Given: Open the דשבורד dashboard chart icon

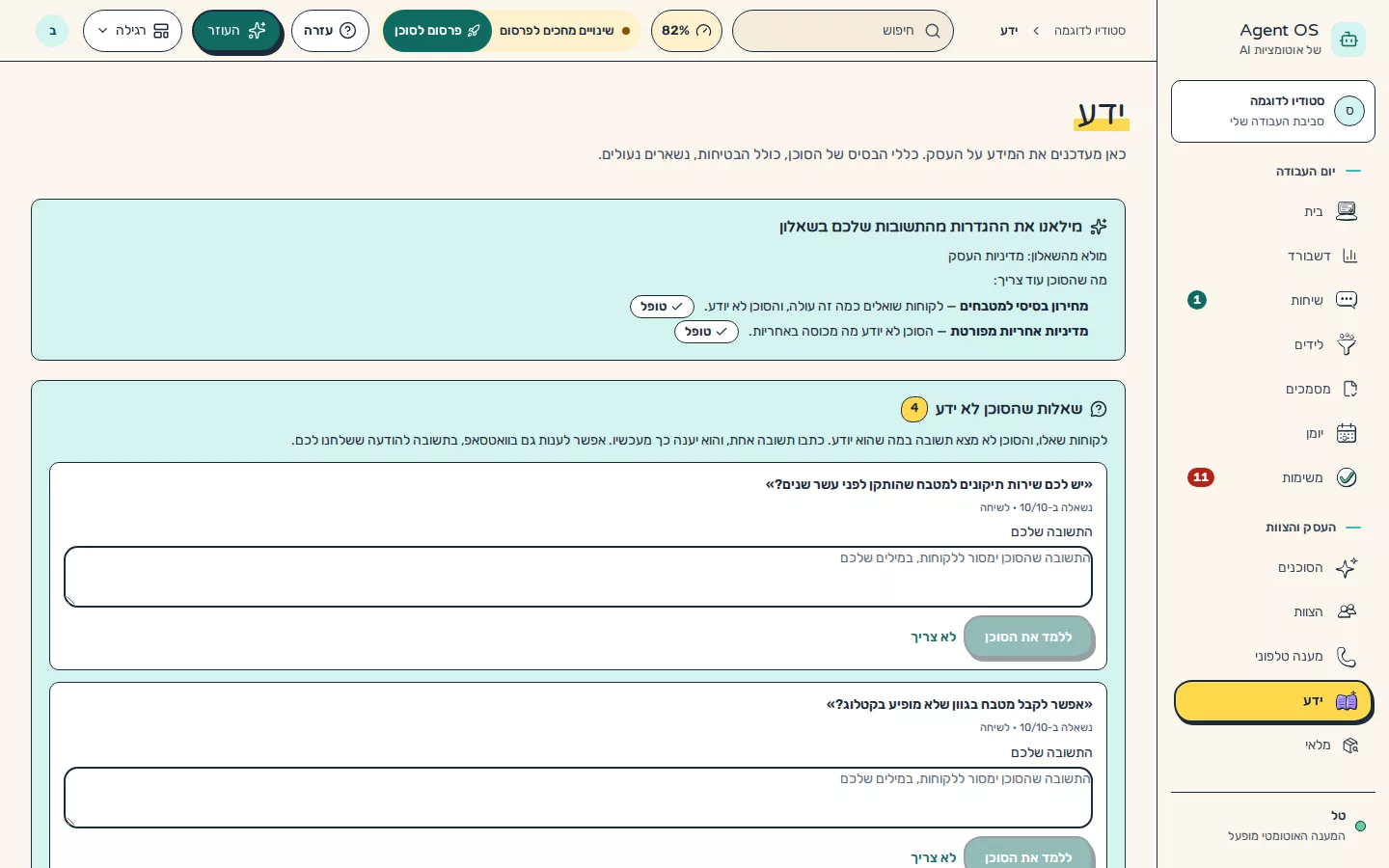Looking at the screenshot, I should 1349,256.
